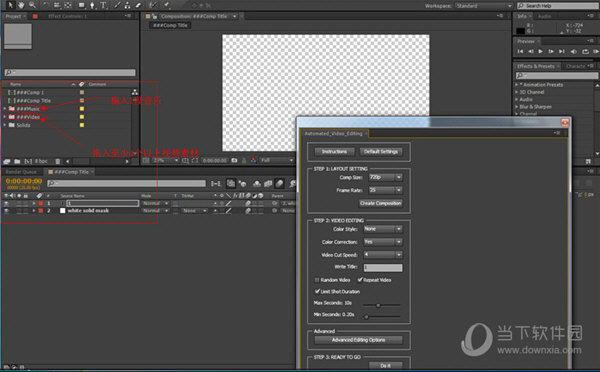Select the Eraser tool

click(x=138, y=5)
